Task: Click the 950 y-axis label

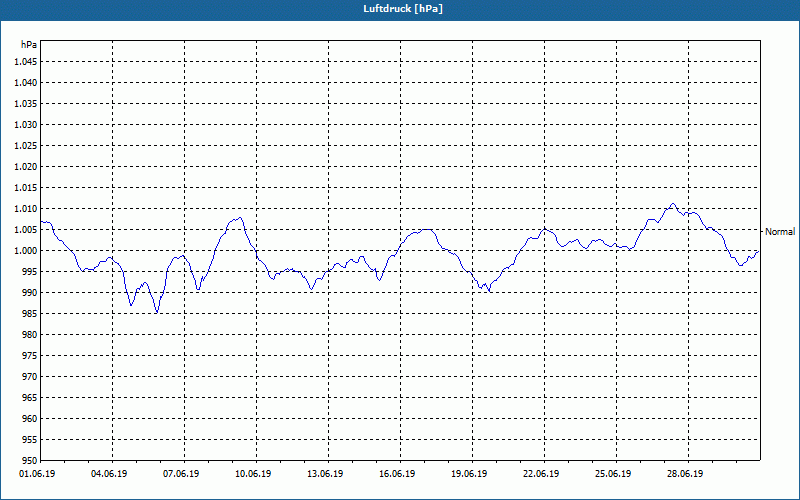Action: 30,460
